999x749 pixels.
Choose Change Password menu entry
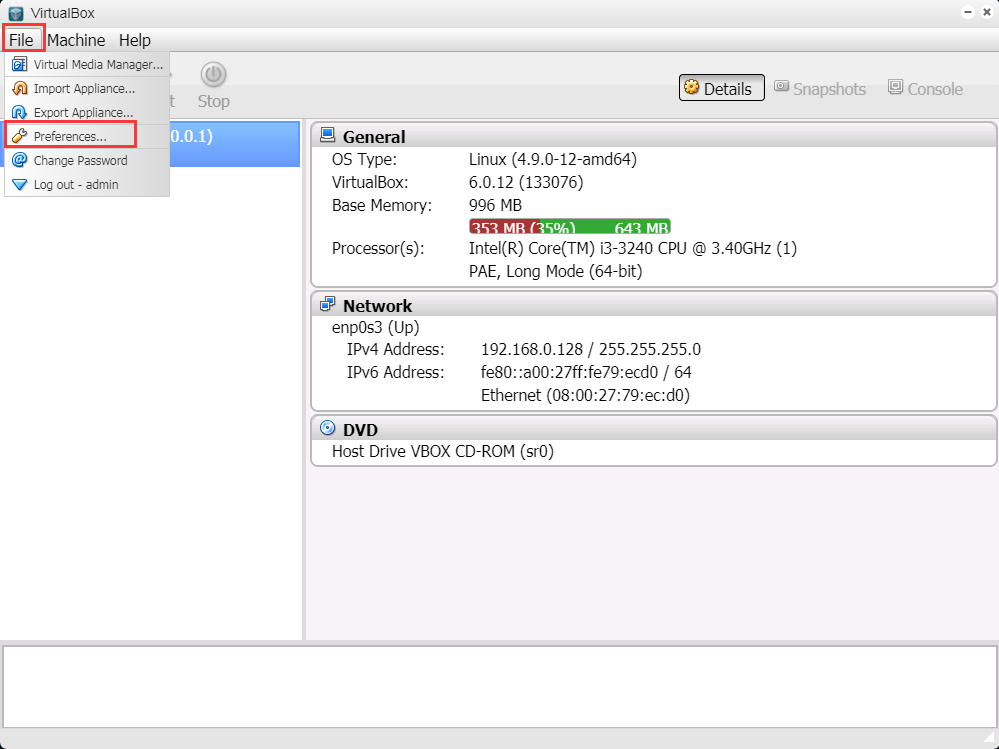coord(87,160)
